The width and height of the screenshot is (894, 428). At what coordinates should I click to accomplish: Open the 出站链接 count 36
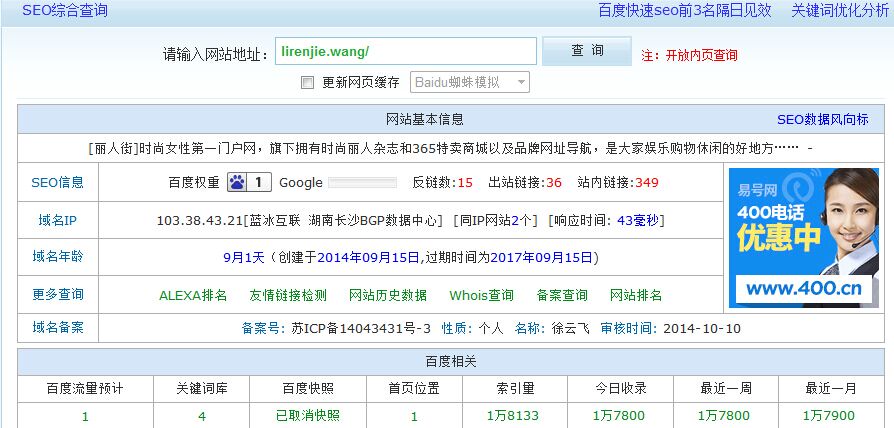point(554,183)
